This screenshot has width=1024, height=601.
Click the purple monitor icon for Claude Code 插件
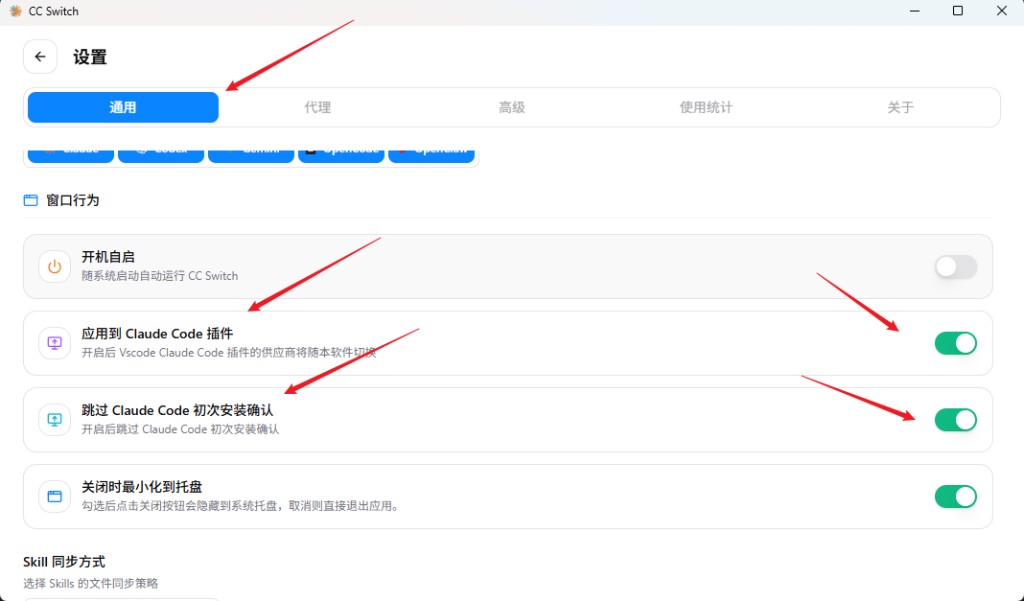pos(54,343)
